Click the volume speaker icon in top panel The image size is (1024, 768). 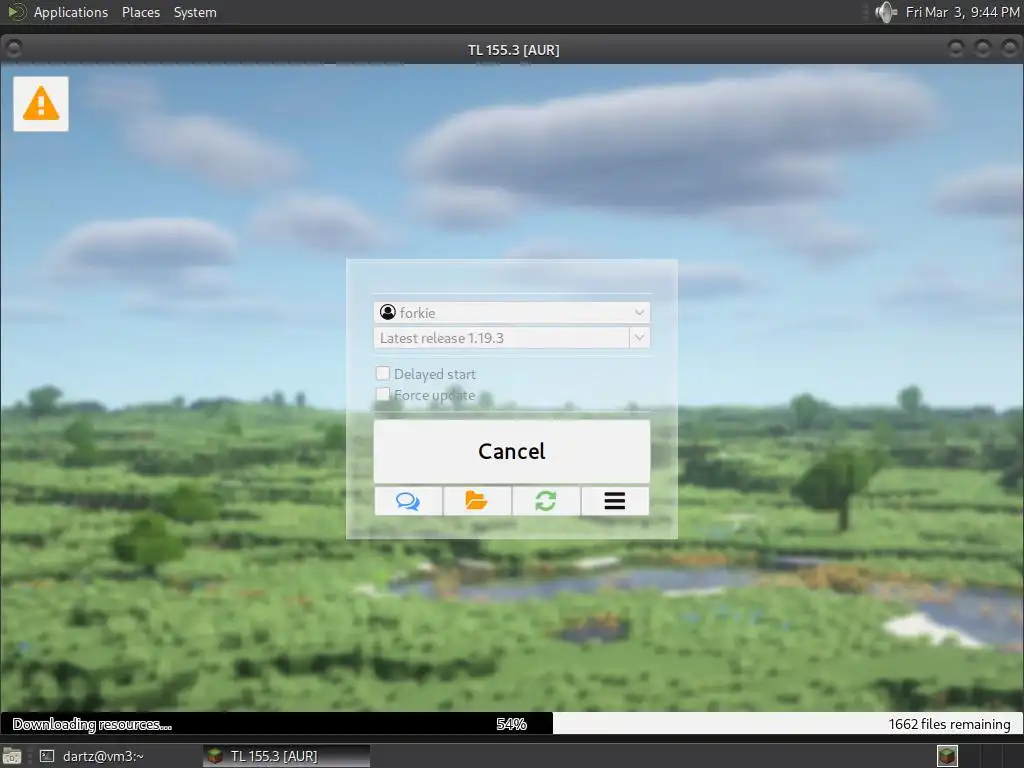(886, 12)
